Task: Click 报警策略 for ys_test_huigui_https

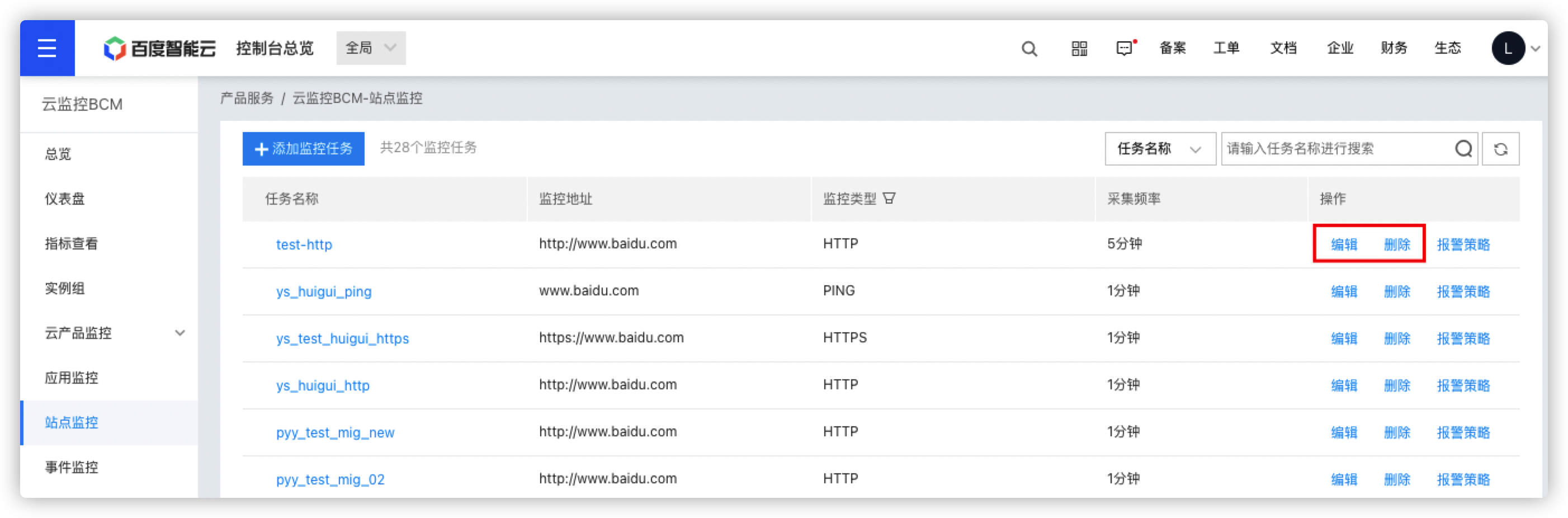Action: tap(1463, 338)
